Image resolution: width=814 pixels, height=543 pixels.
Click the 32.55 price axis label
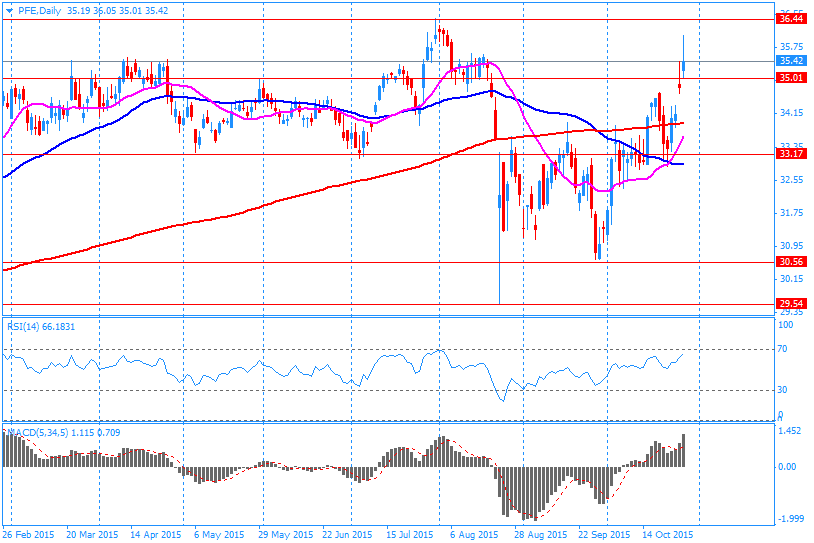pos(791,180)
